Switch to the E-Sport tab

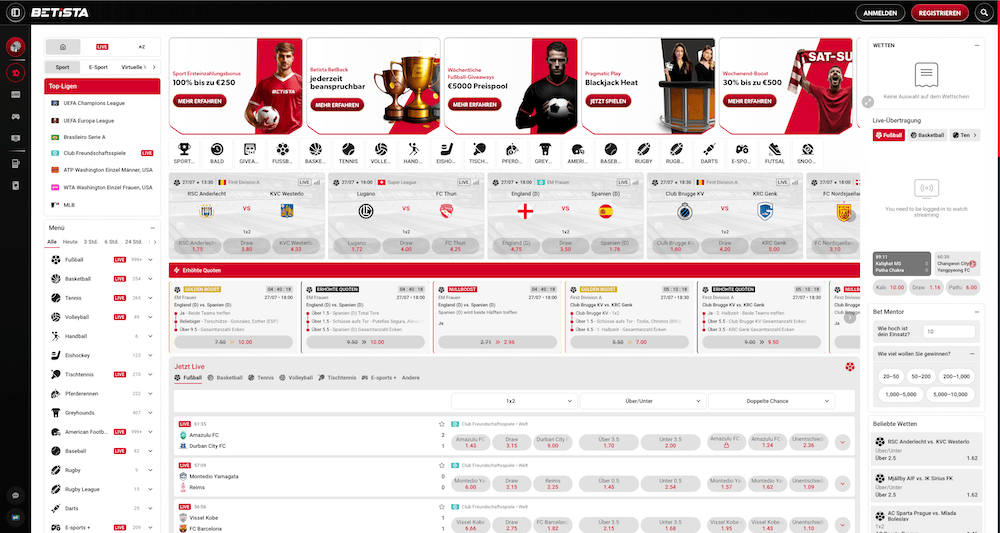[x=98, y=67]
